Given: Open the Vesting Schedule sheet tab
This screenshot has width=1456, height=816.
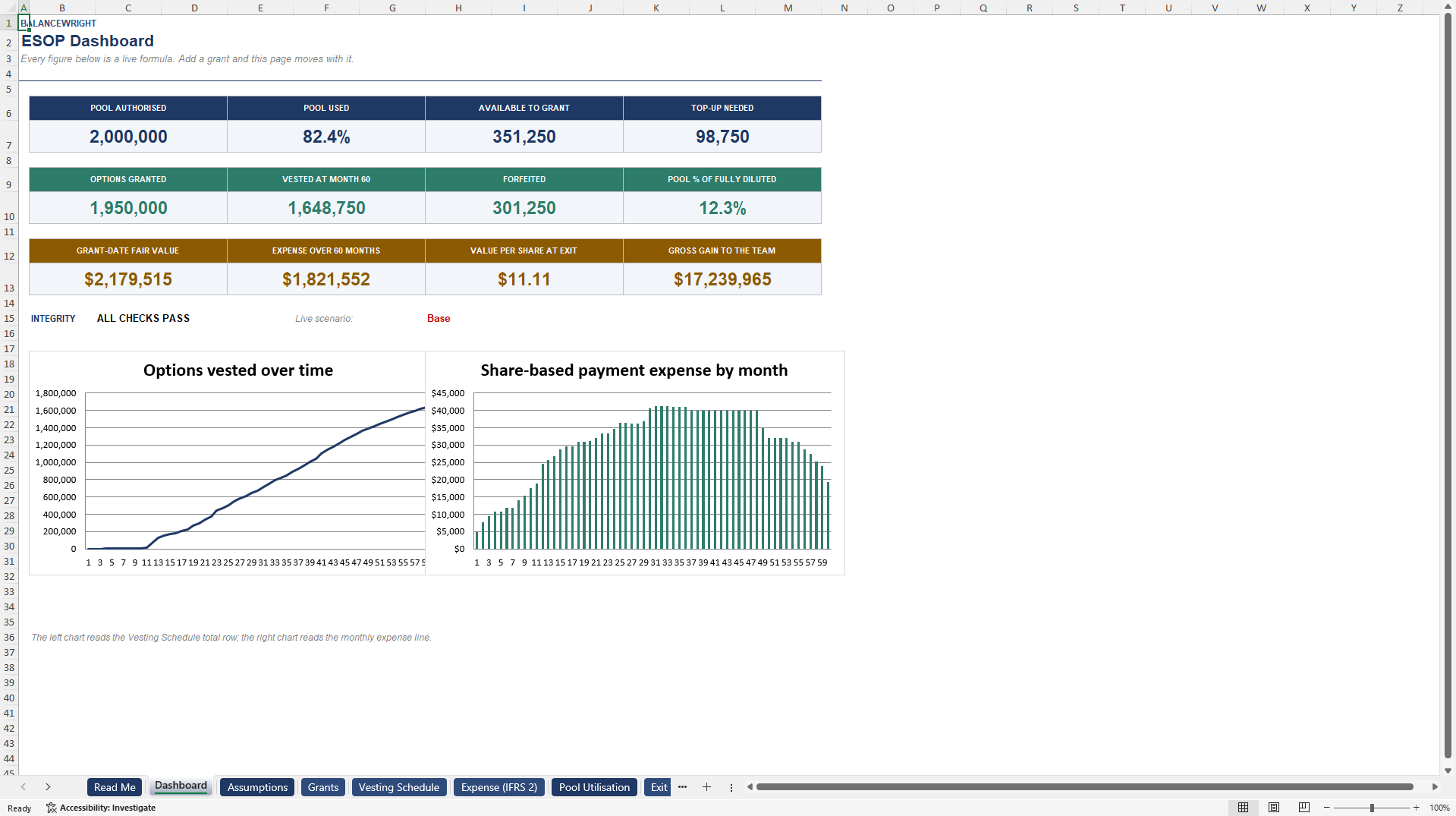Looking at the screenshot, I should point(399,787).
